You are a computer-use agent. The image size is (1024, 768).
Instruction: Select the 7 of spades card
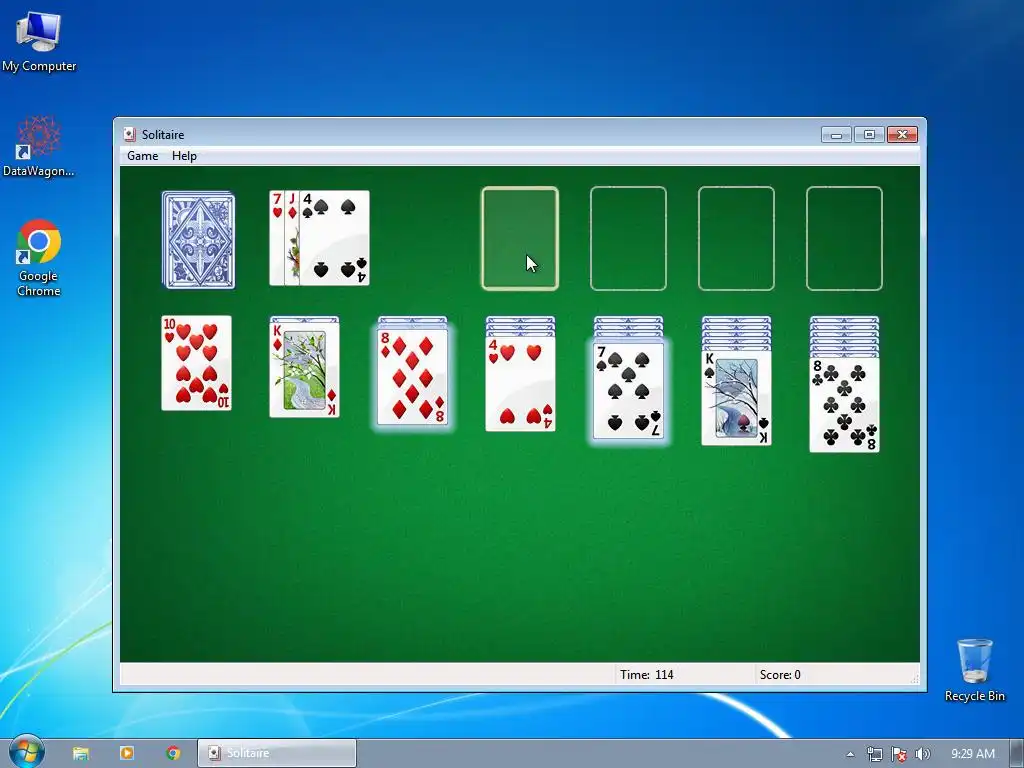(628, 391)
